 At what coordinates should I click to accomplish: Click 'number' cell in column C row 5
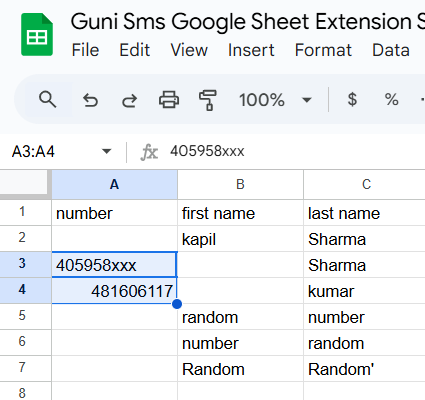pos(365,317)
